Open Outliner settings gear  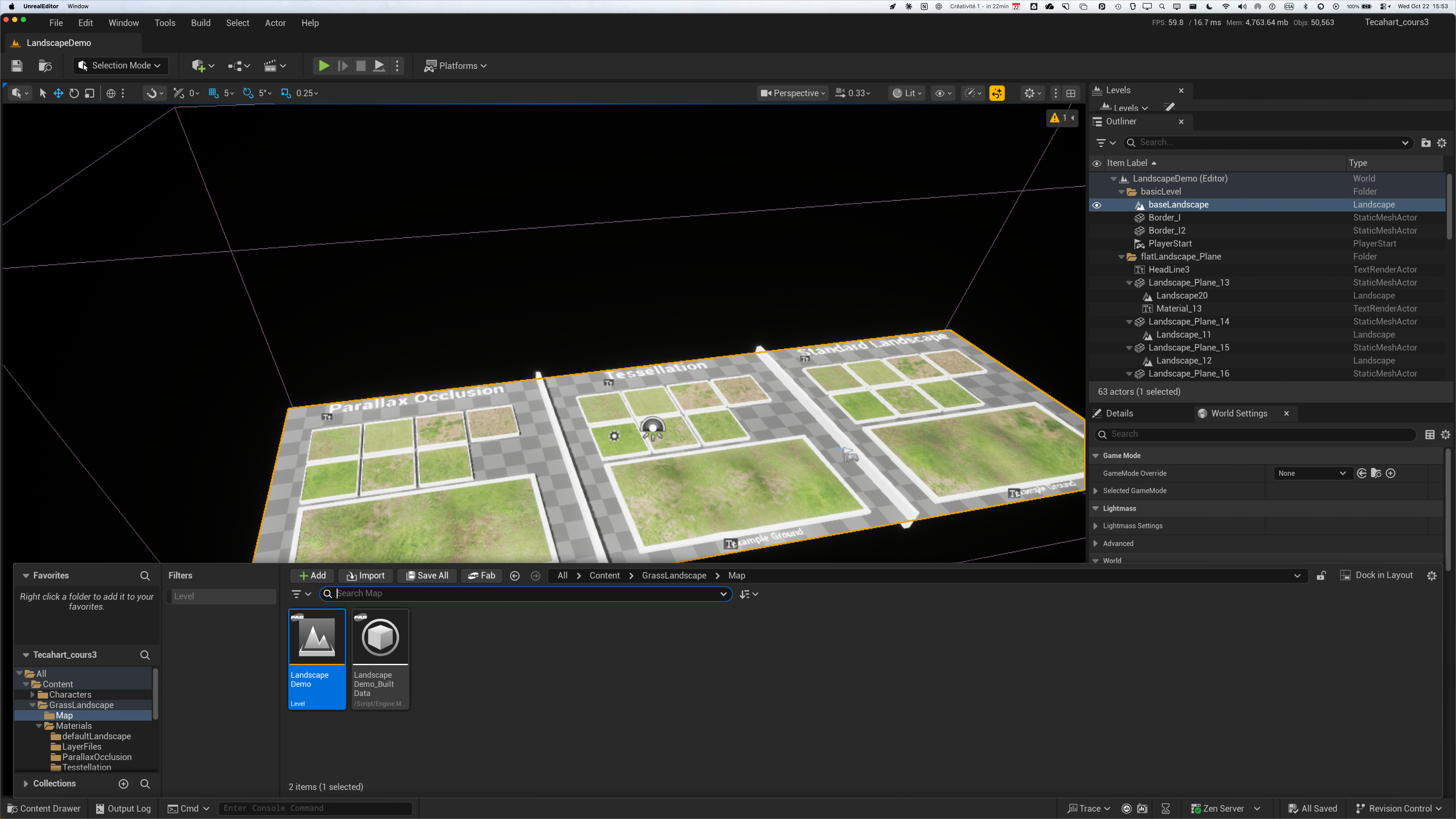coord(1442,143)
